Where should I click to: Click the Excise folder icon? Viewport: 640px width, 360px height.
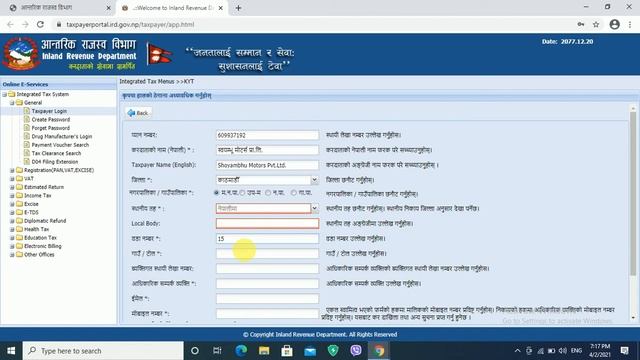coord(19,204)
